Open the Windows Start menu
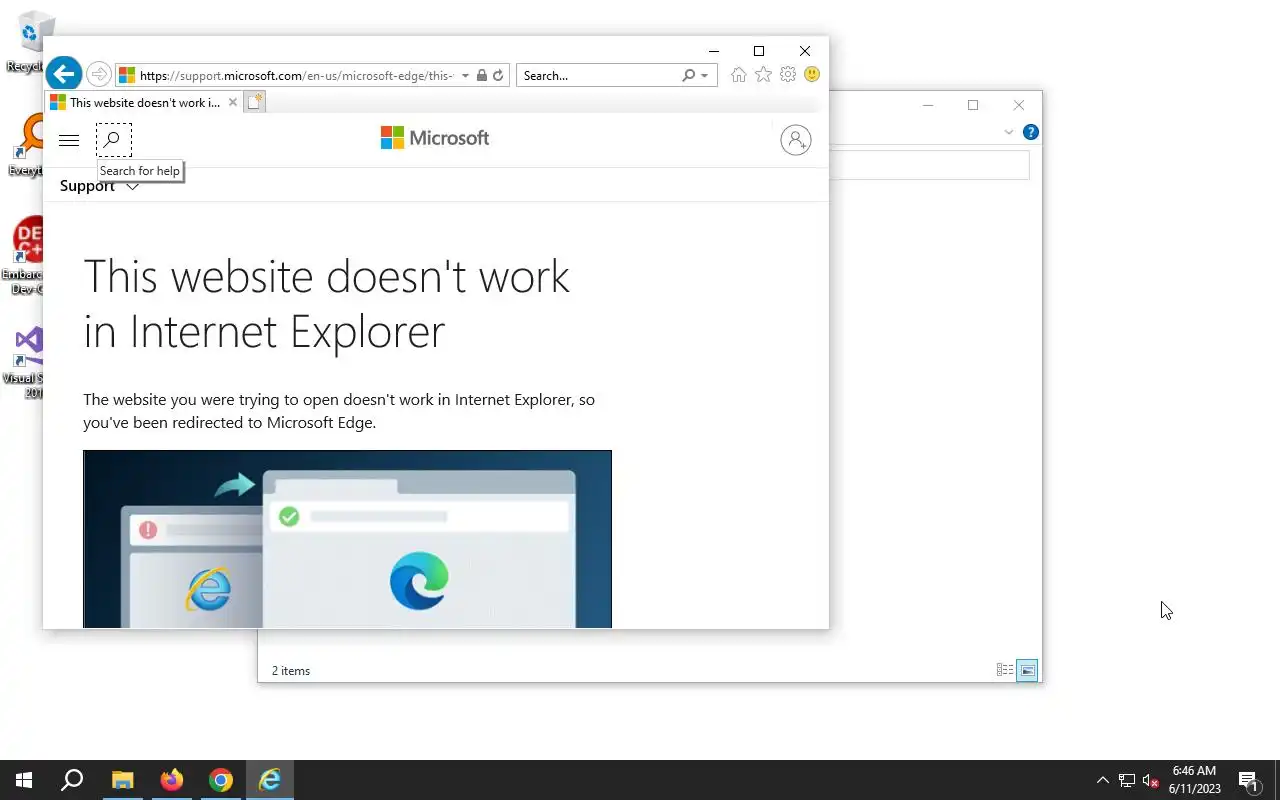 pyautogui.click(x=24, y=780)
